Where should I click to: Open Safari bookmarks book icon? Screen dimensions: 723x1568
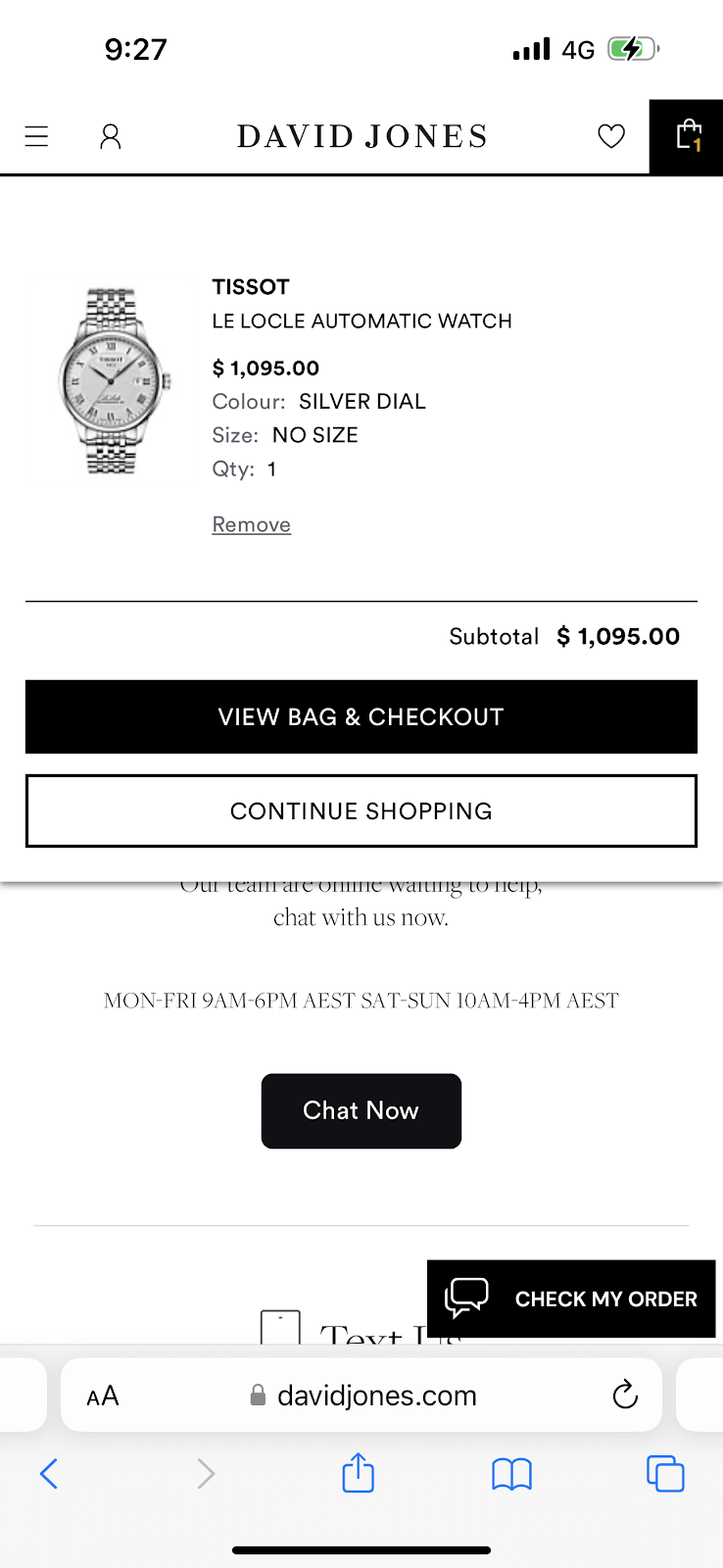(x=511, y=1473)
